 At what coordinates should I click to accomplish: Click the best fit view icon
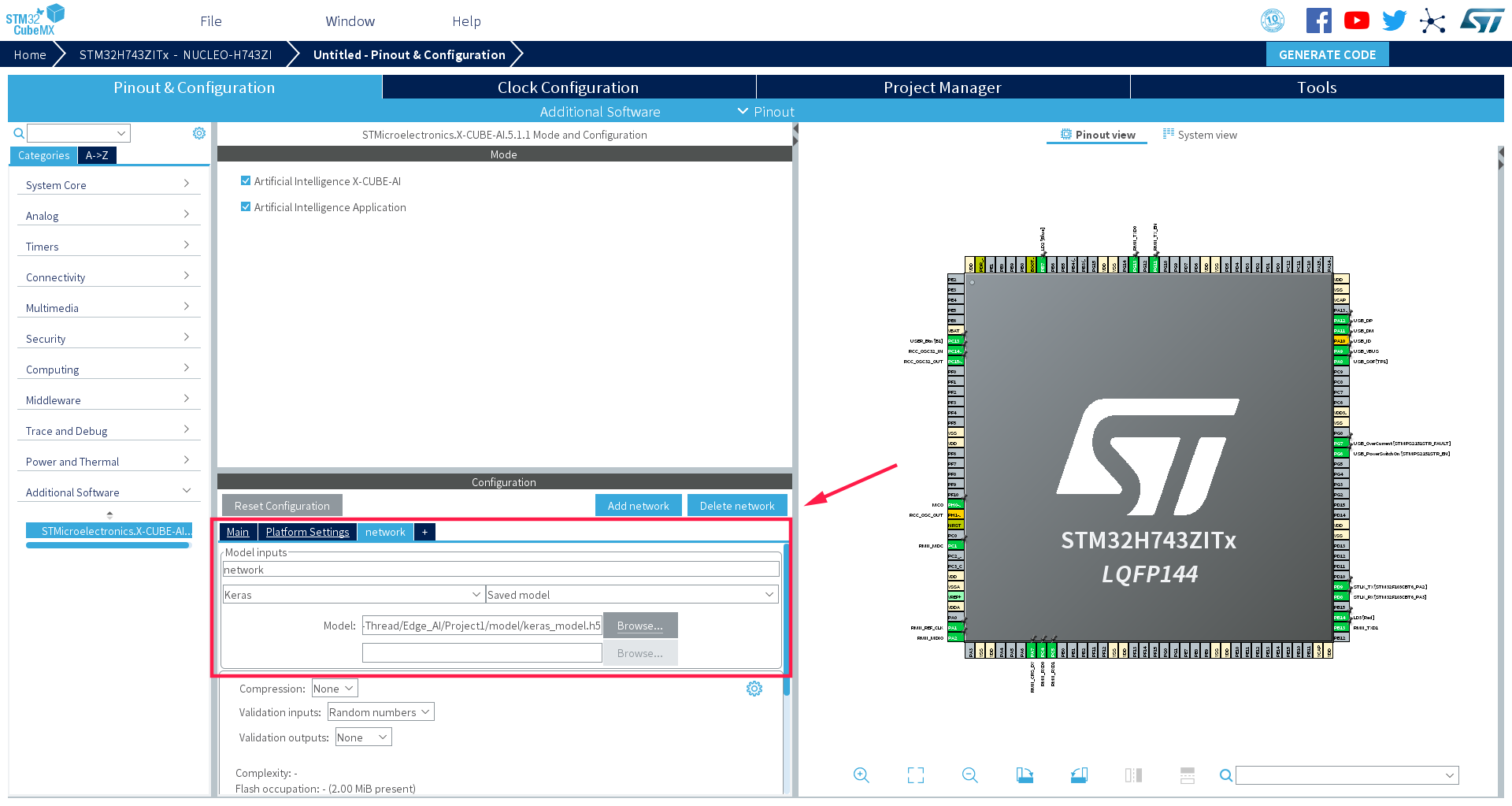point(915,775)
